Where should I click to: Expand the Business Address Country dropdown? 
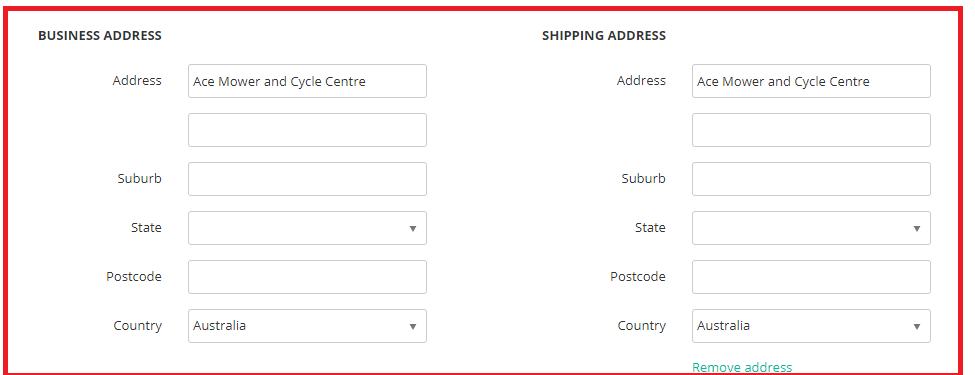[x=307, y=326]
